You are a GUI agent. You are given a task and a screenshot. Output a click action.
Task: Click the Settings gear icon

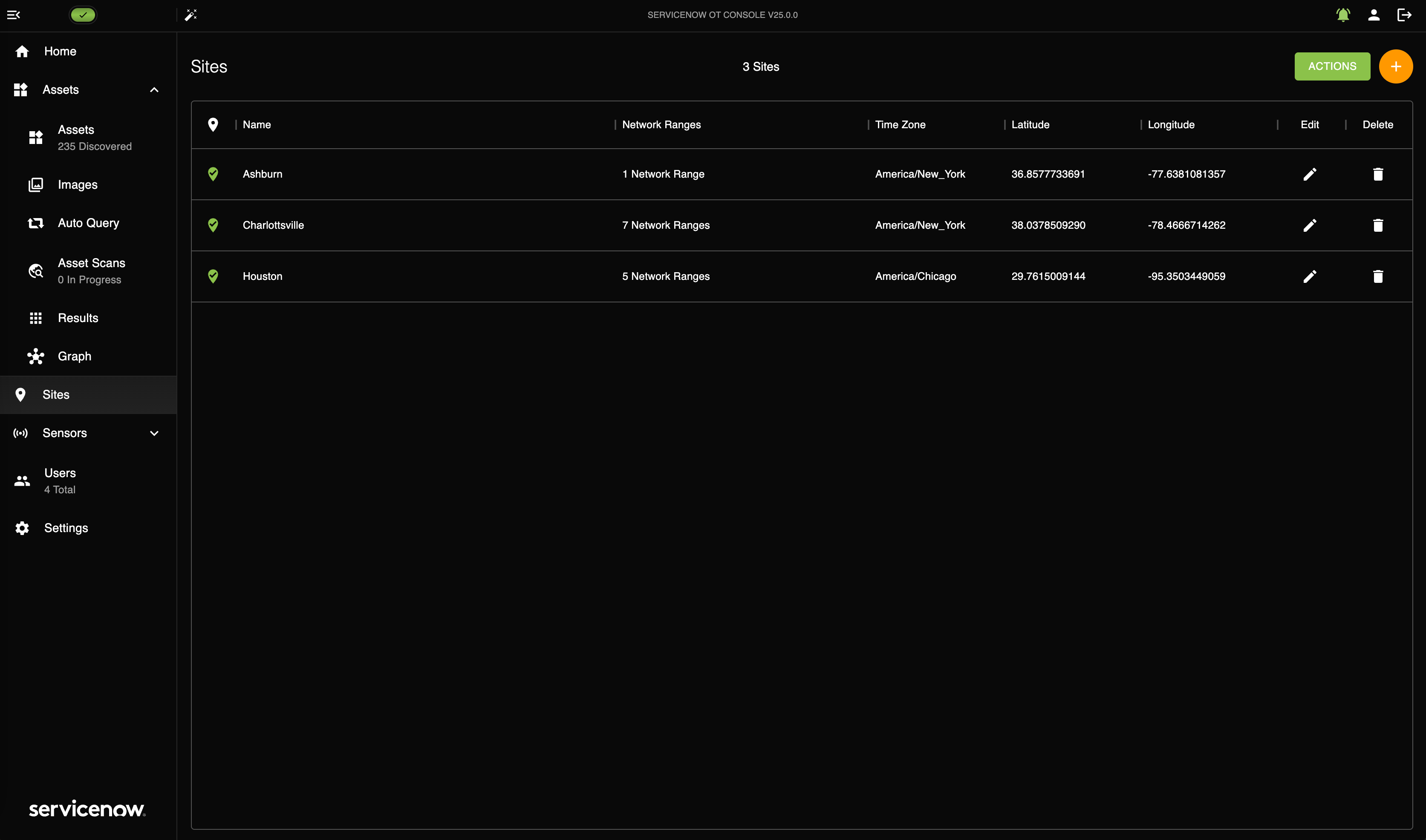tap(22, 528)
